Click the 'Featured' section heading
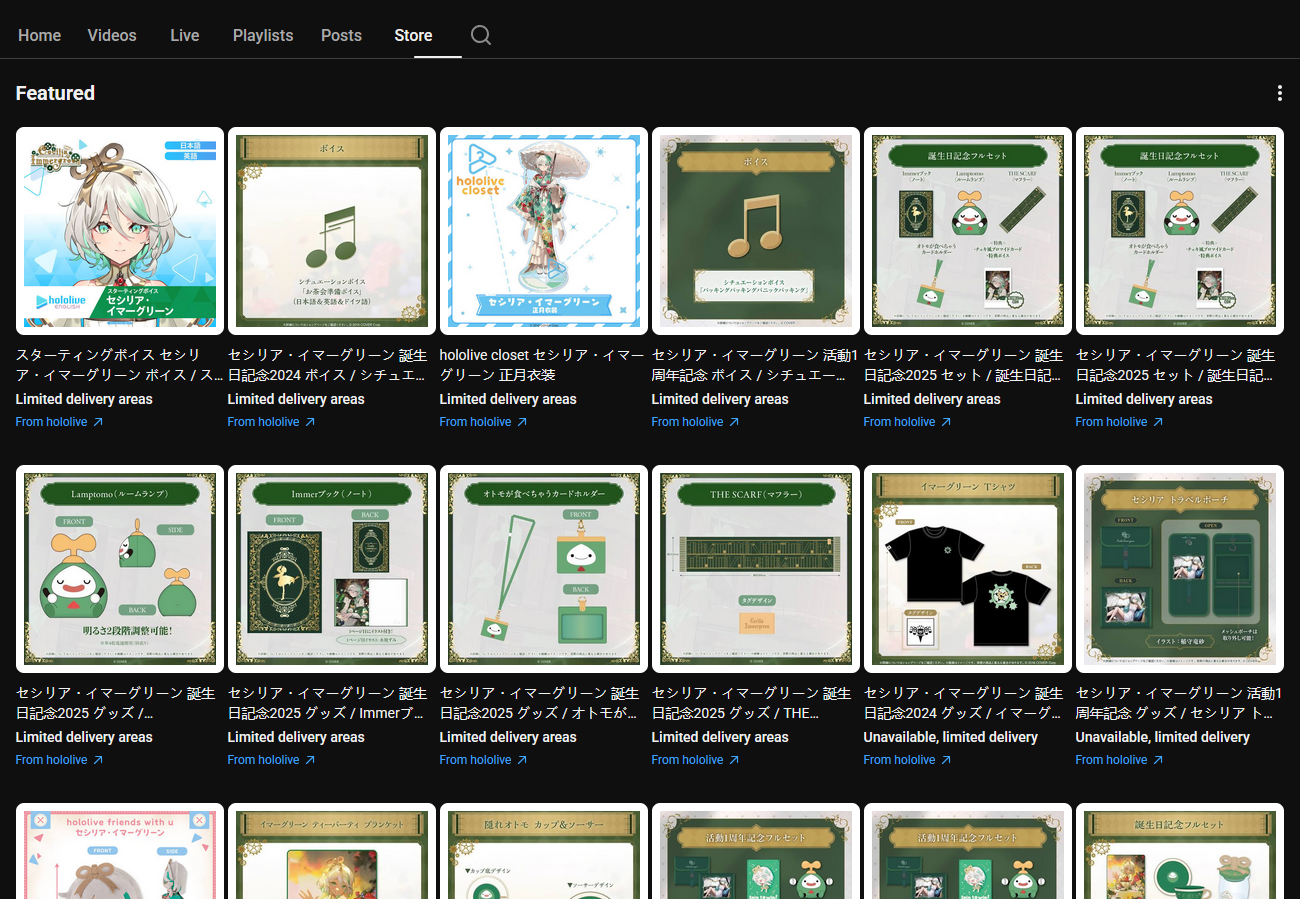 coord(55,93)
